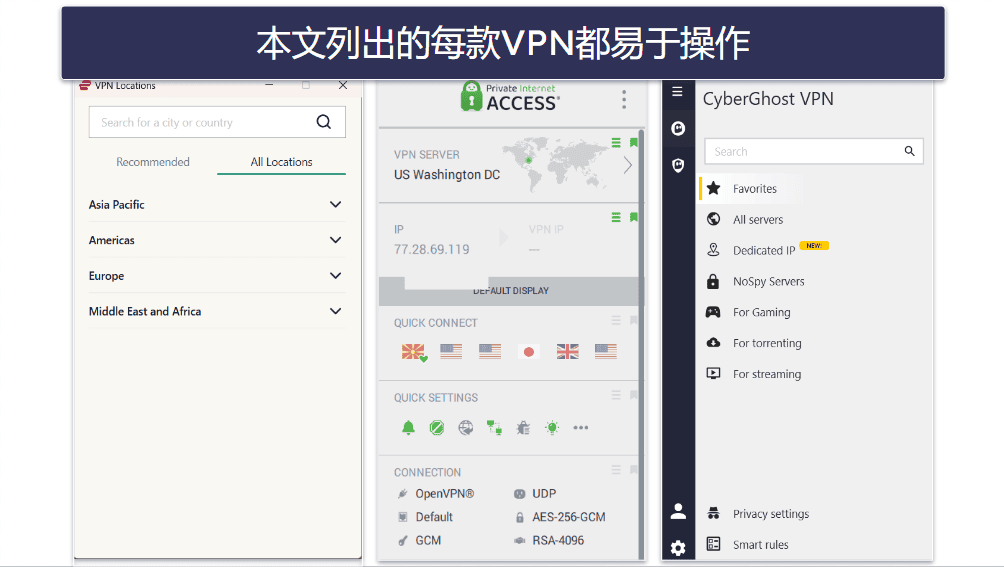Click the UDP transport entry
Image resolution: width=1004 pixels, height=567 pixels.
pyautogui.click(x=544, y=493)
